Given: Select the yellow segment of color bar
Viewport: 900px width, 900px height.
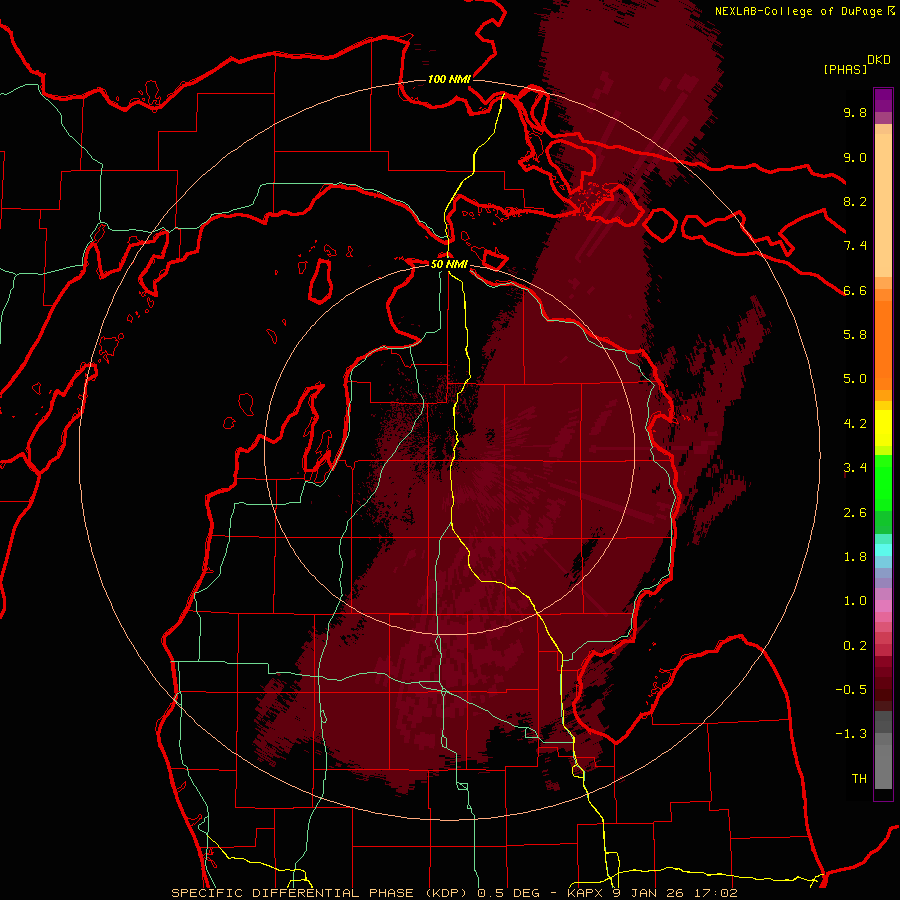Looking at the screenshot, I should 883,428.
